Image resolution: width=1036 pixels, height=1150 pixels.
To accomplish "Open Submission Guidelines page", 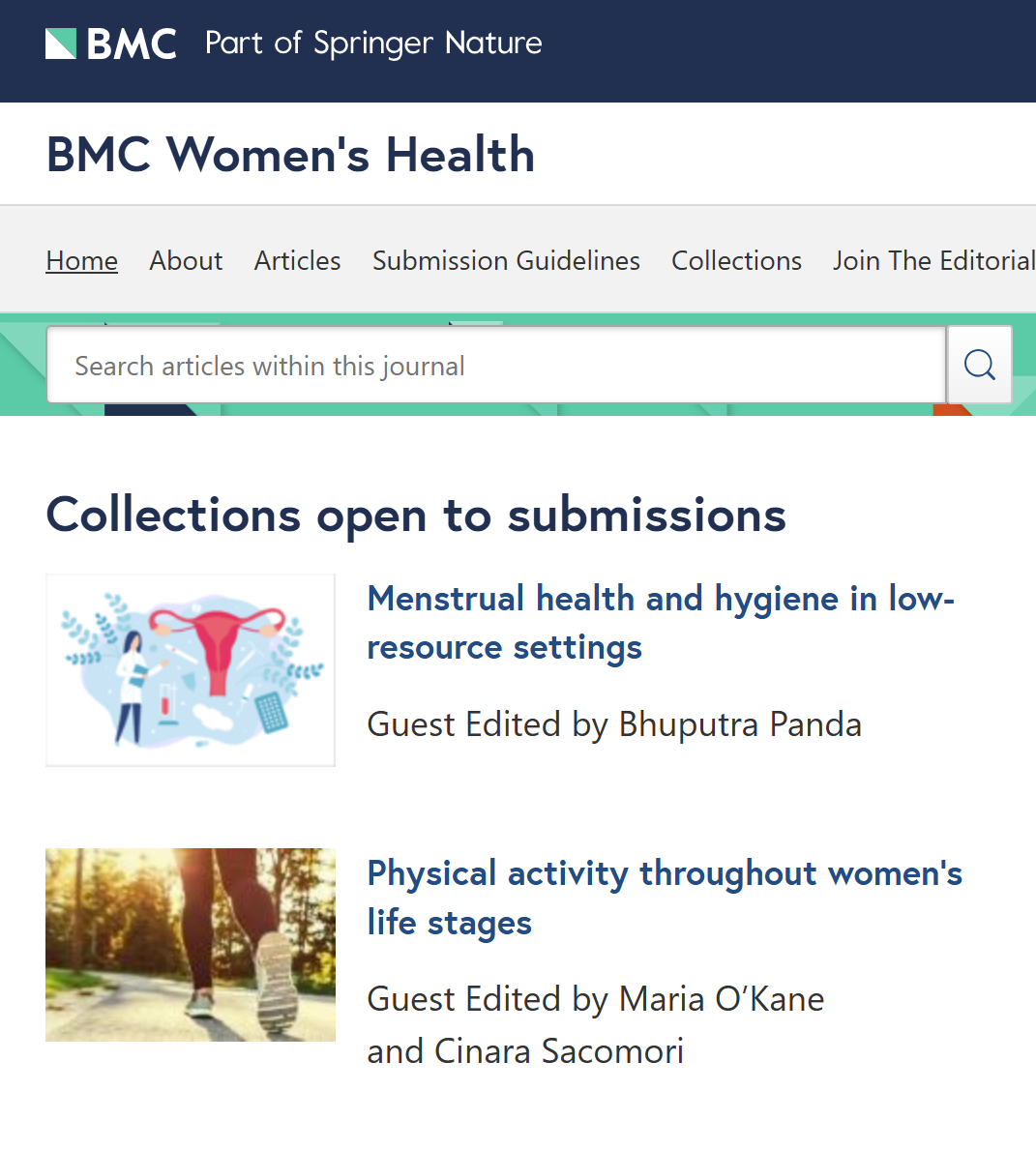I will [x=506, y=260].
